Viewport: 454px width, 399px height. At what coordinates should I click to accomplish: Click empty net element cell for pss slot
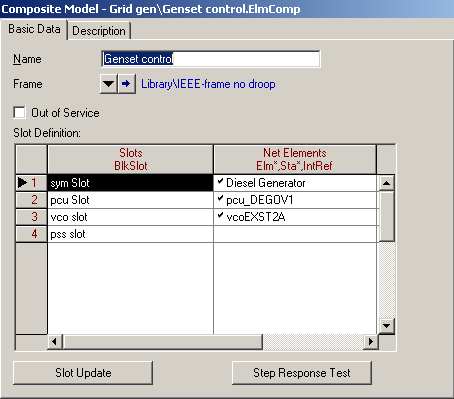point(295,234)
